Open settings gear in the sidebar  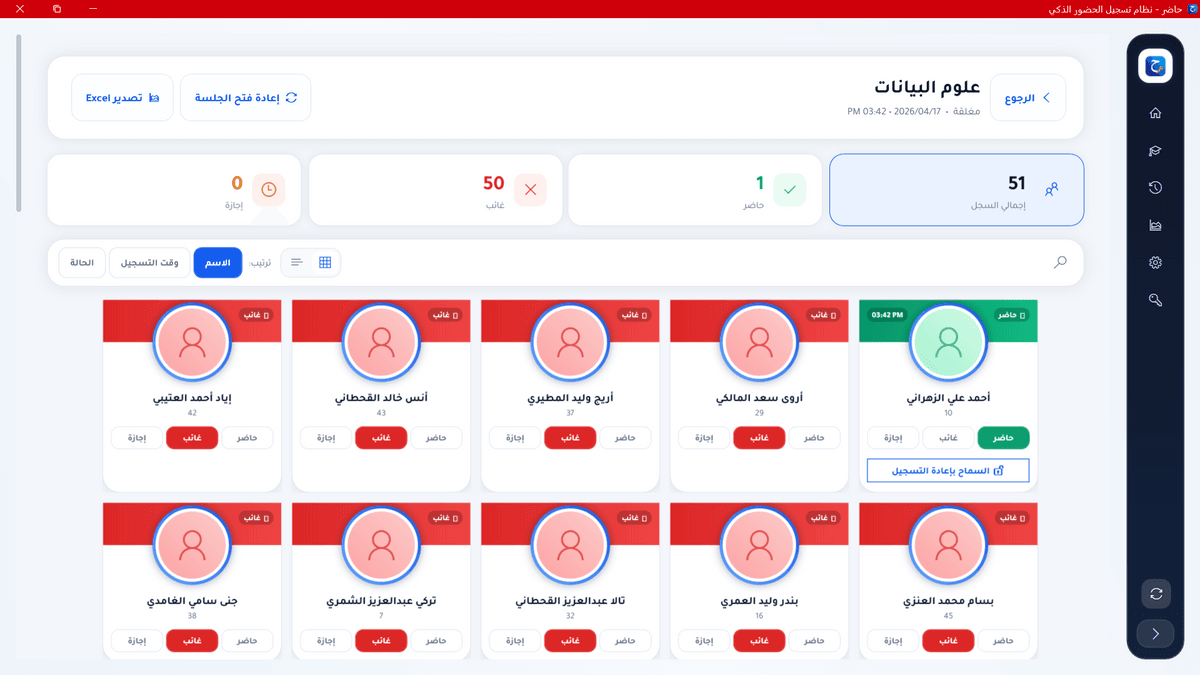tap(1155, 263)
